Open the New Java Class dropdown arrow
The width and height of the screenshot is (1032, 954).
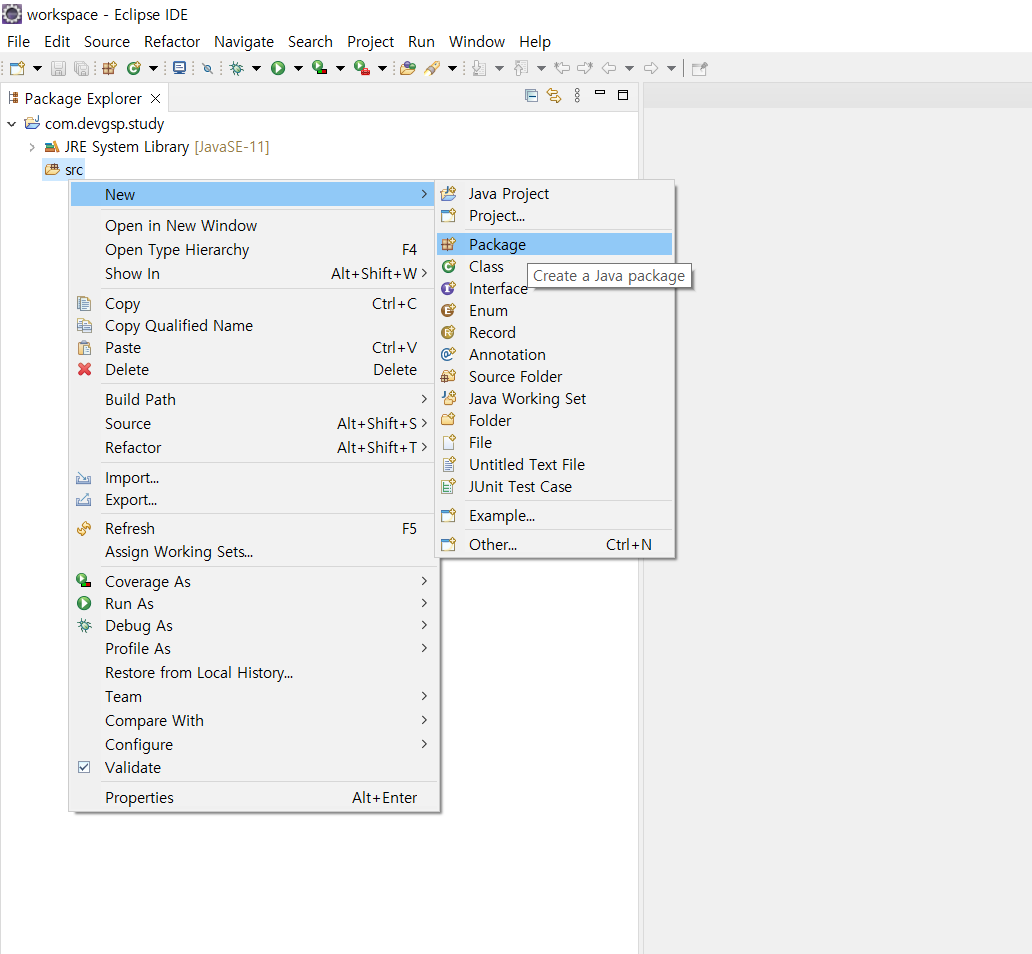(153, 68)
